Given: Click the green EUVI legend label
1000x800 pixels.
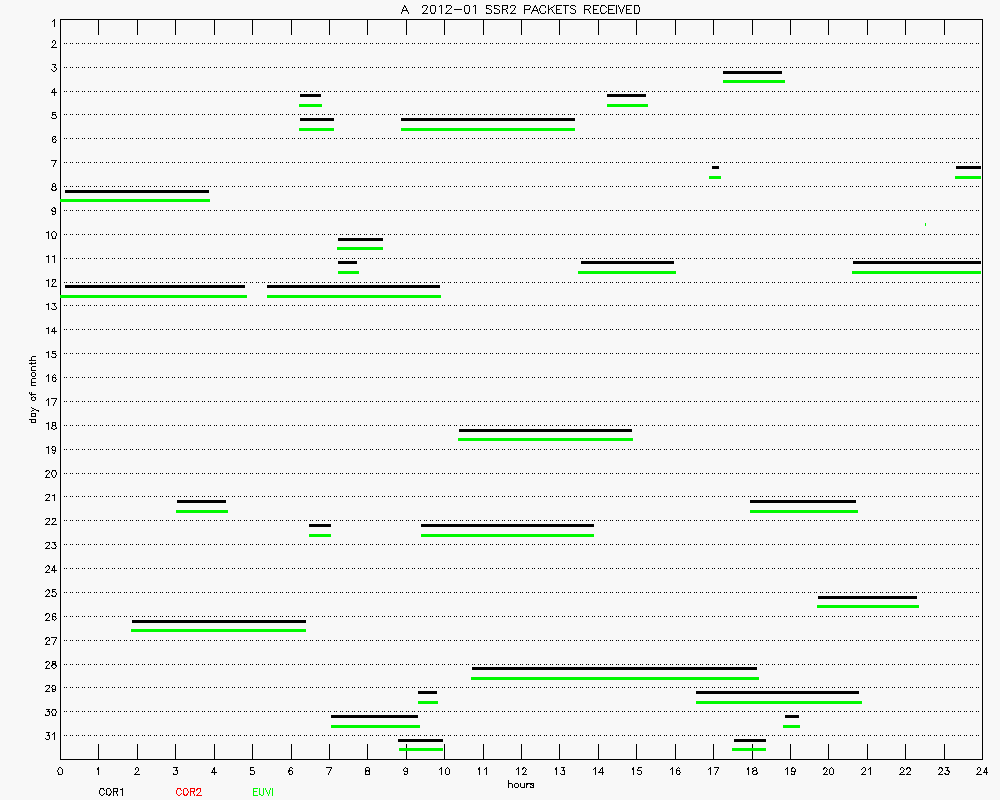Looking at the screenshot, I should click(x=264, y=792).
